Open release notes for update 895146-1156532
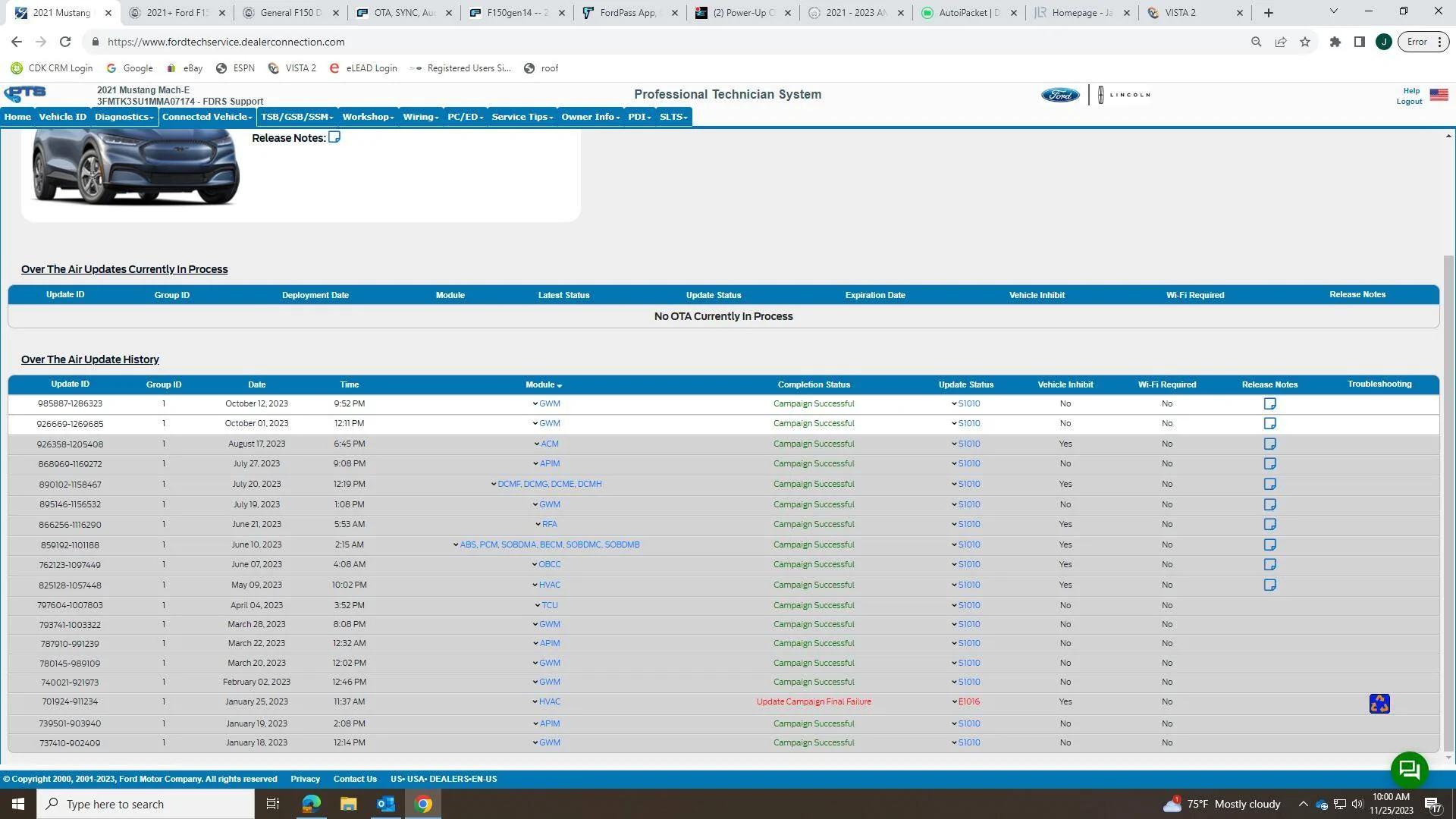This screenshot has height=819, width=1456. coord(1269,504)
